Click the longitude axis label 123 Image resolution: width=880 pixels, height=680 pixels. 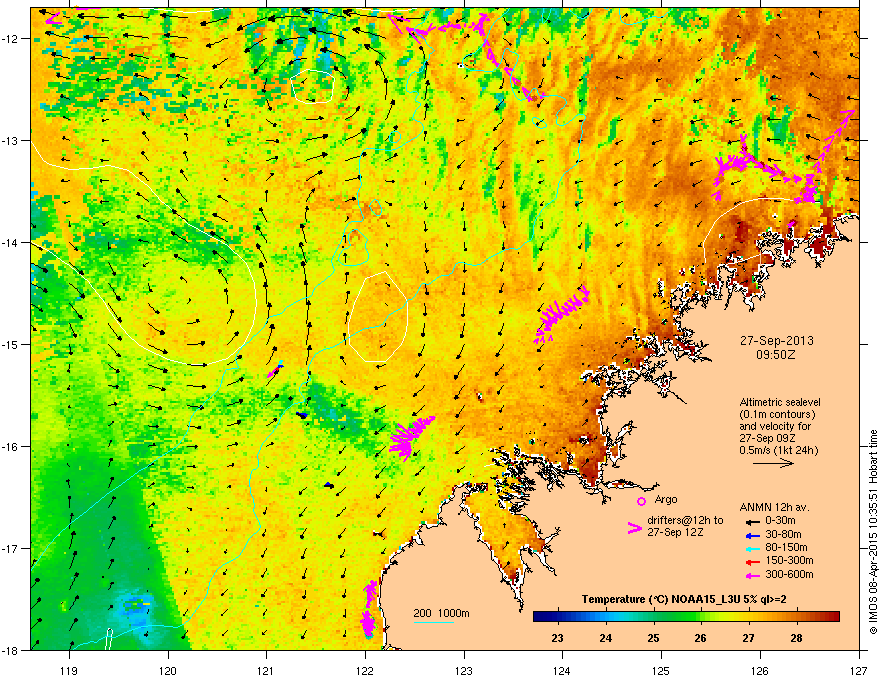pyautogui.click(x=464, y=671)
